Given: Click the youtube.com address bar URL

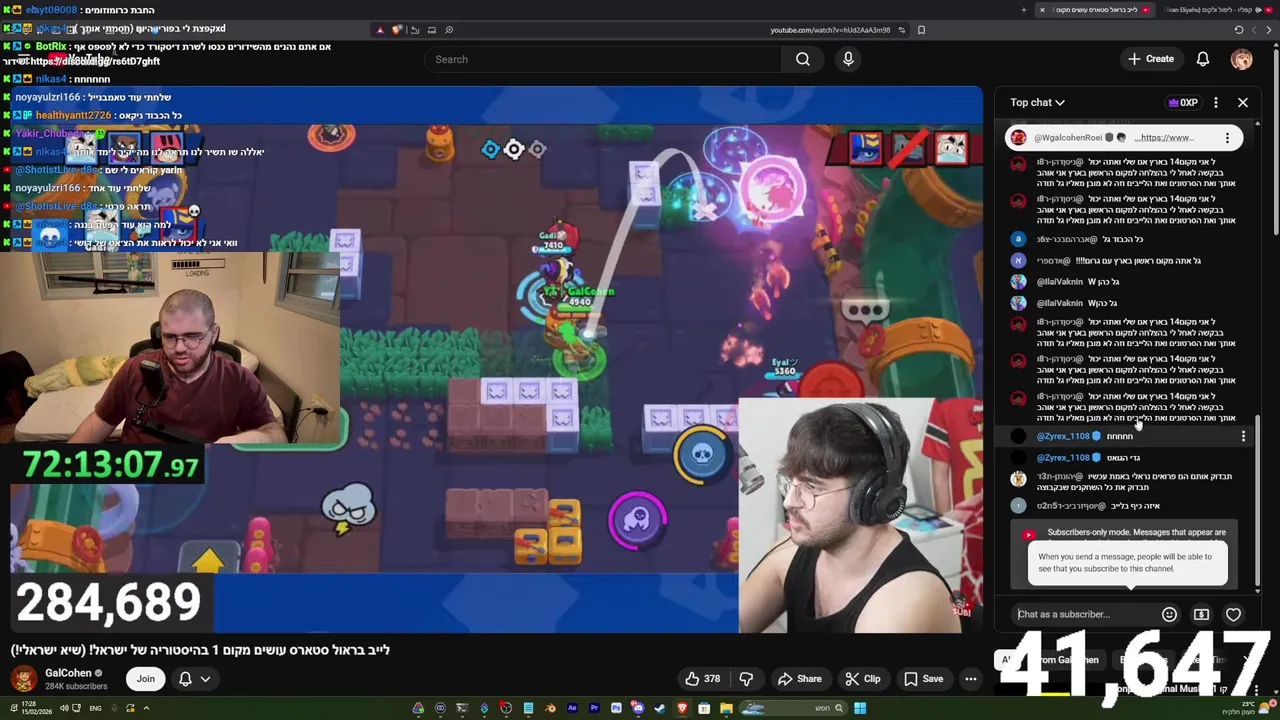Looking at the screenshot, I should (830, 30).
